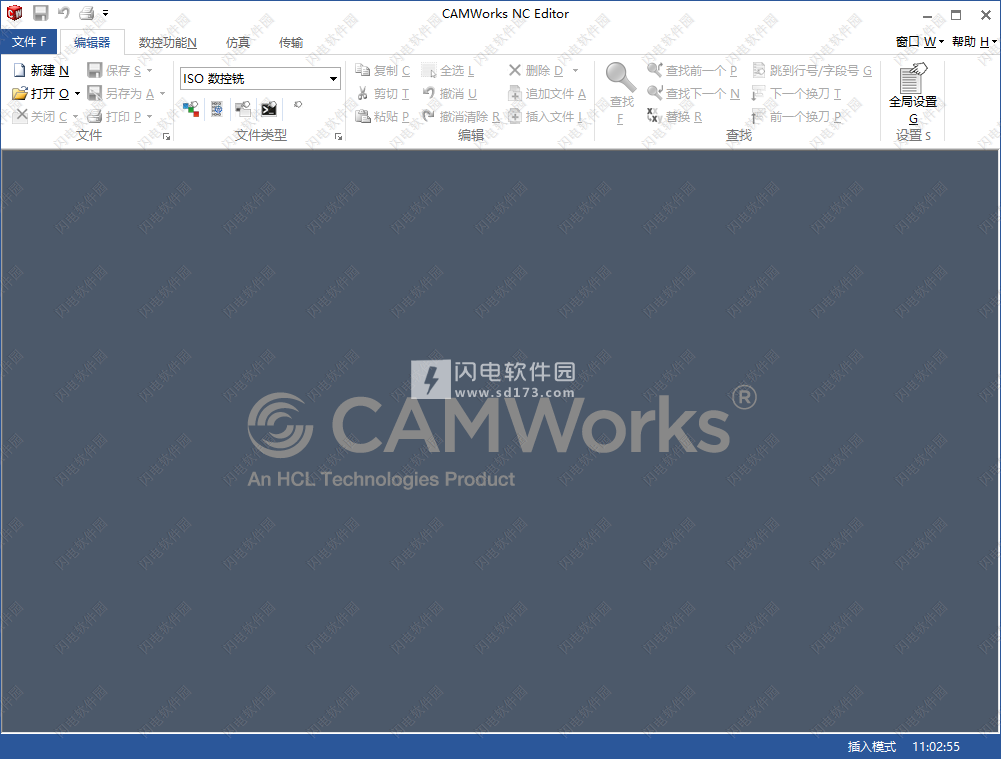Click the 保存 S save button
The image size is (1001, 759).
[x=114, y=71]
